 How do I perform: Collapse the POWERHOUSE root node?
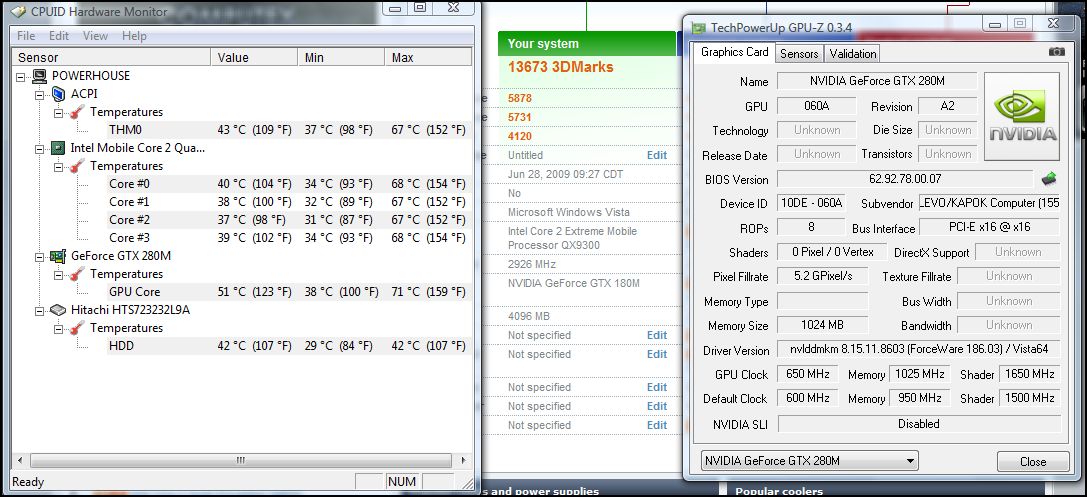click(x=21, y=76)
